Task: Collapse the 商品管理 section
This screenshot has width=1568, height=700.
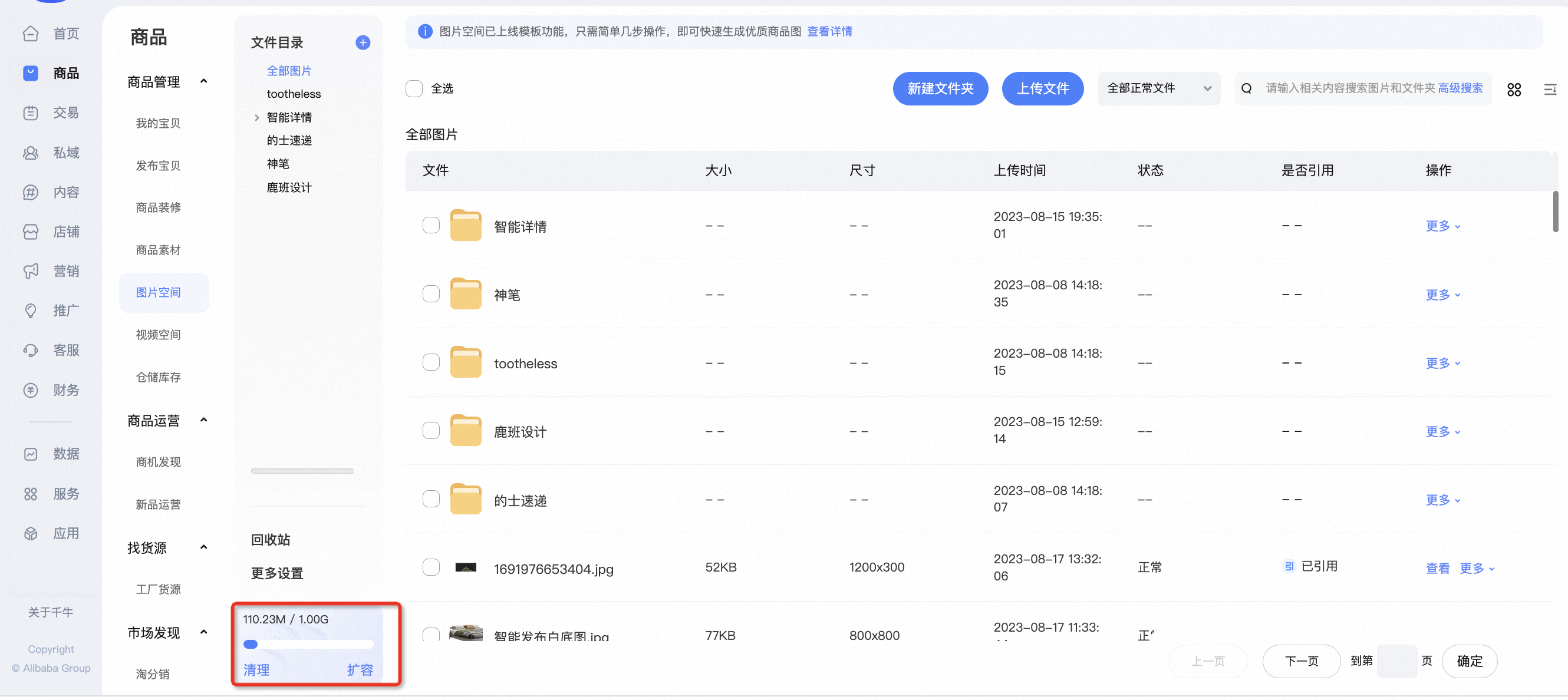Action: coord(204,81)
